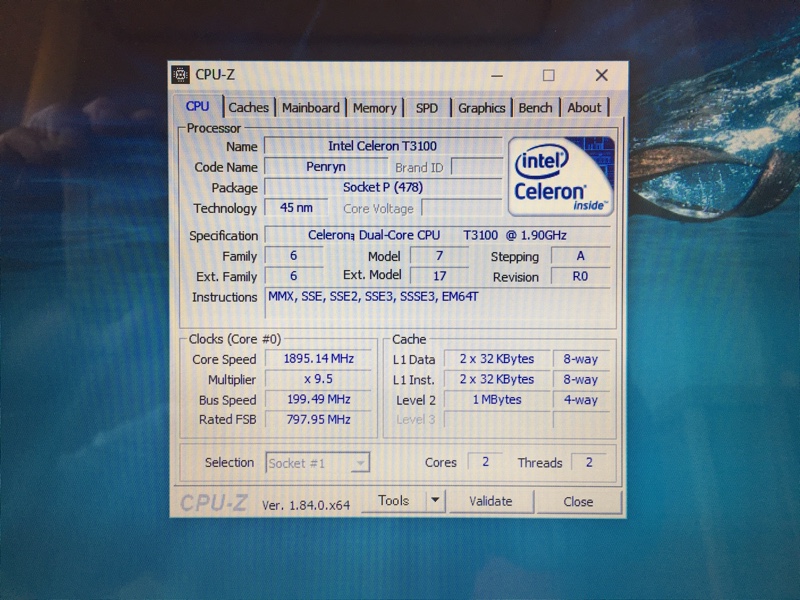The height and width of the screenshot is (600, 800).
Task: Click the empty Core Voltage field
Action: click(x=462, y=208)
